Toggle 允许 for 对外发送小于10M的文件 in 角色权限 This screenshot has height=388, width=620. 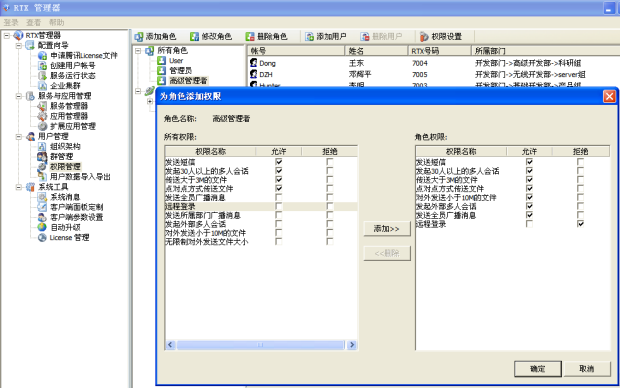pos(529,197)
